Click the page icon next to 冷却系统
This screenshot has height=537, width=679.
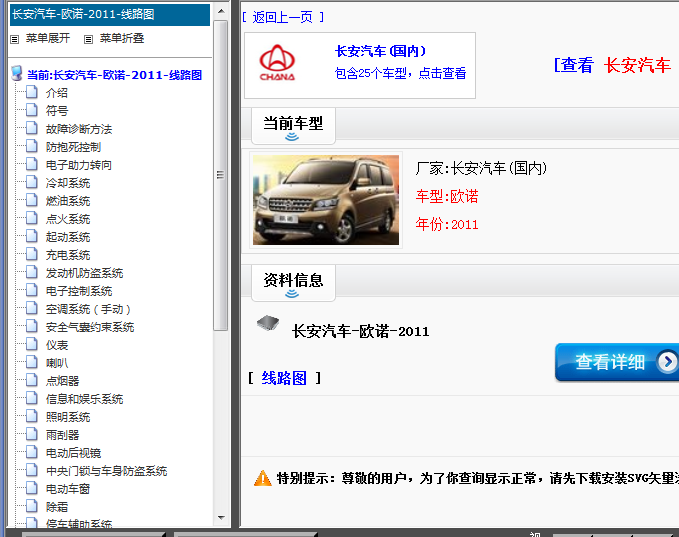coord(32,182)
